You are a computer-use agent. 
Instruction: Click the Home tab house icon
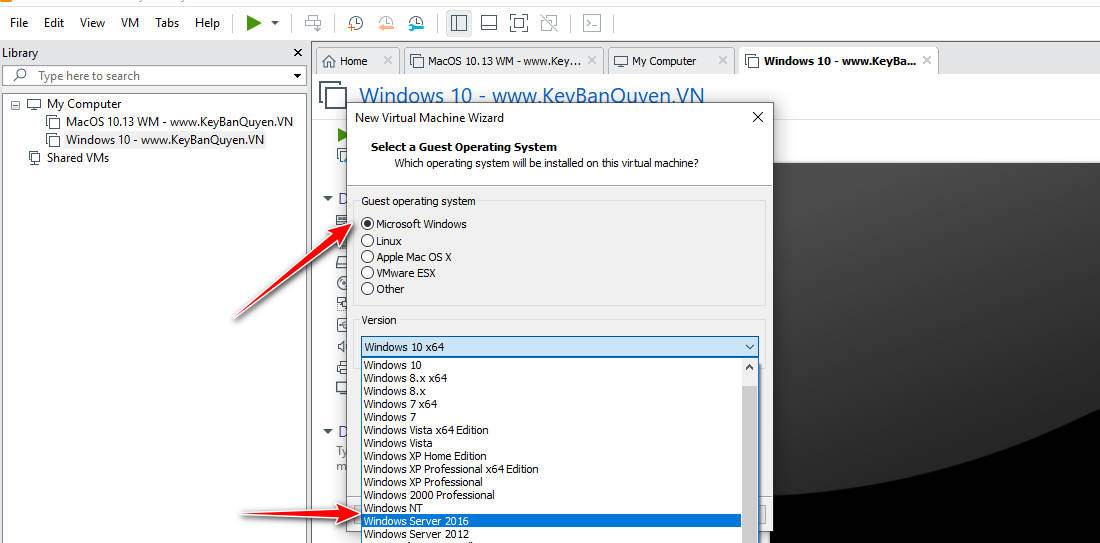328,61
